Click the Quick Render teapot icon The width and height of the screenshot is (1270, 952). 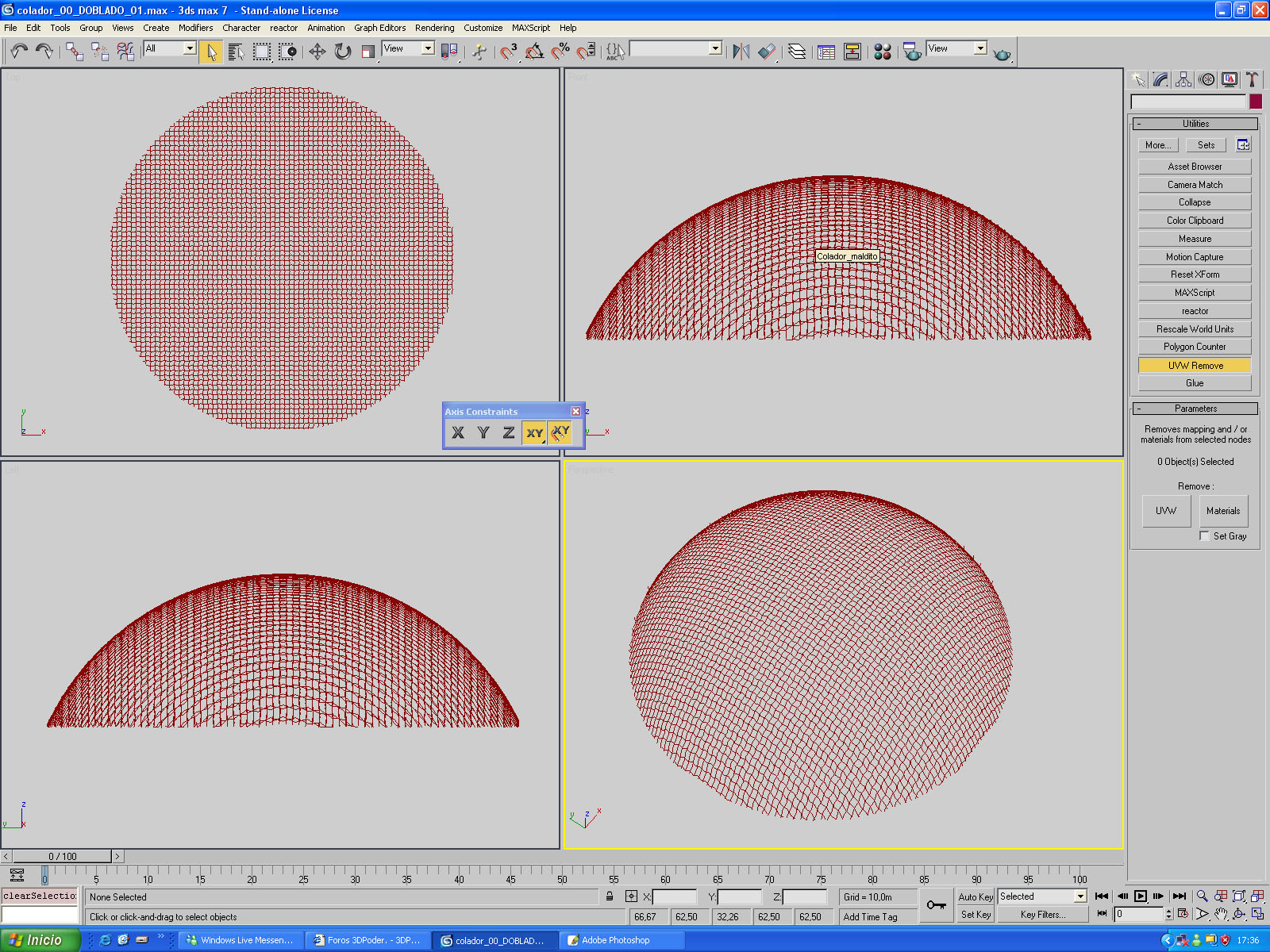(1002, 53)
